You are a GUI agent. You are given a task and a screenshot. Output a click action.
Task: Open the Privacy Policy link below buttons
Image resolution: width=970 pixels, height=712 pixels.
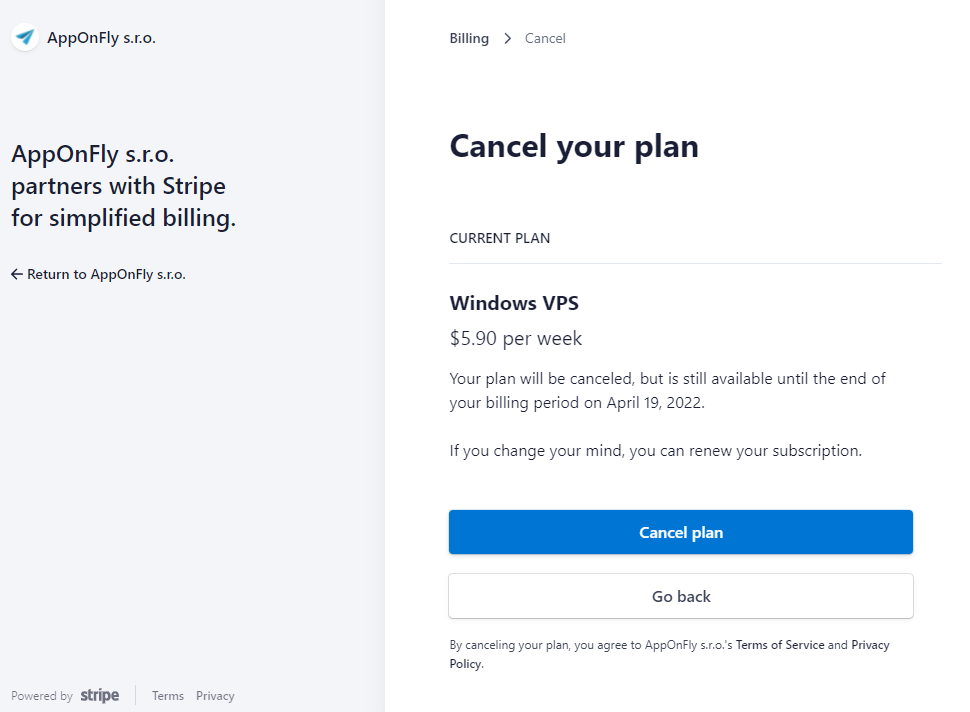pos(669,654)
